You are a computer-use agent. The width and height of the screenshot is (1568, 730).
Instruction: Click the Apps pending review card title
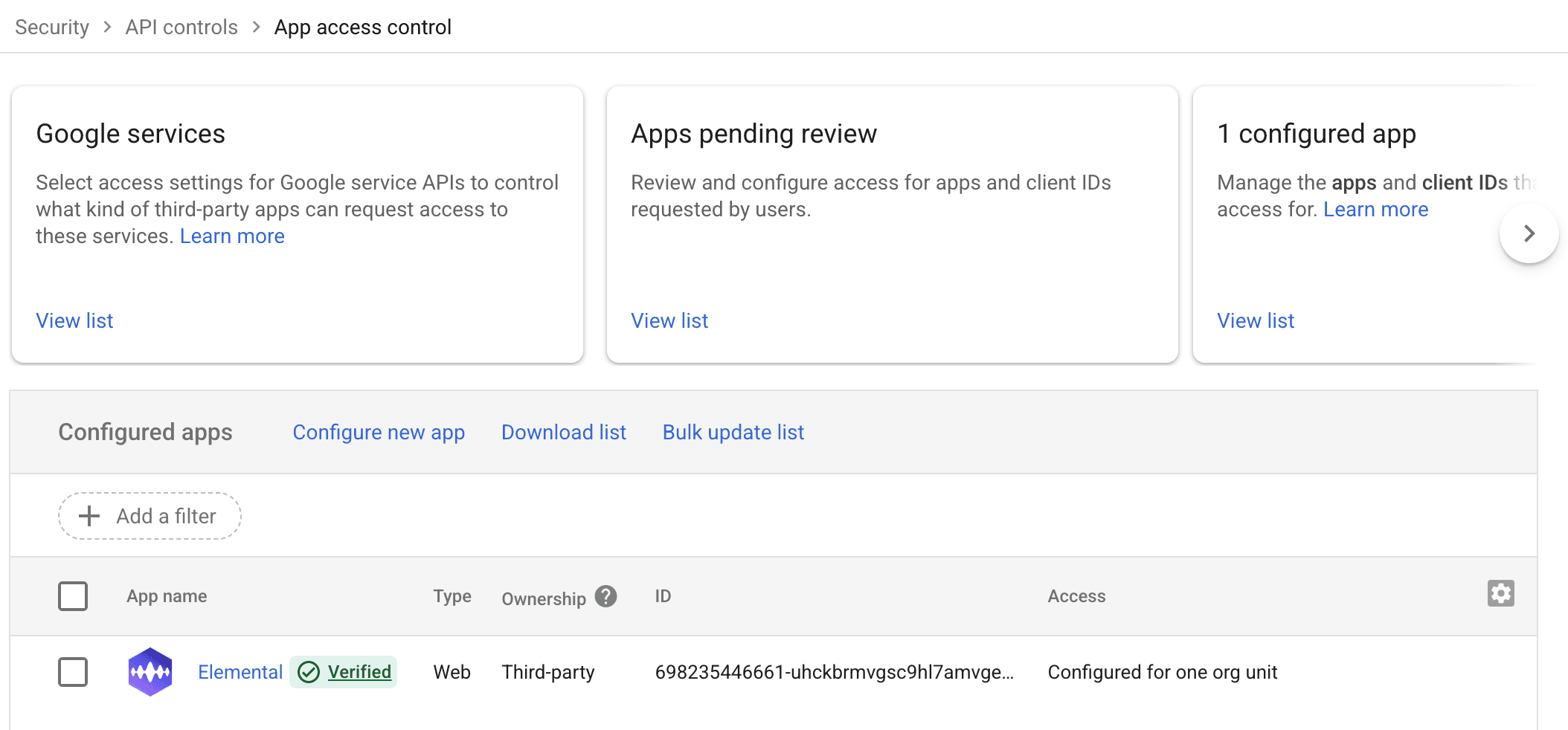[x=754, y=134]
